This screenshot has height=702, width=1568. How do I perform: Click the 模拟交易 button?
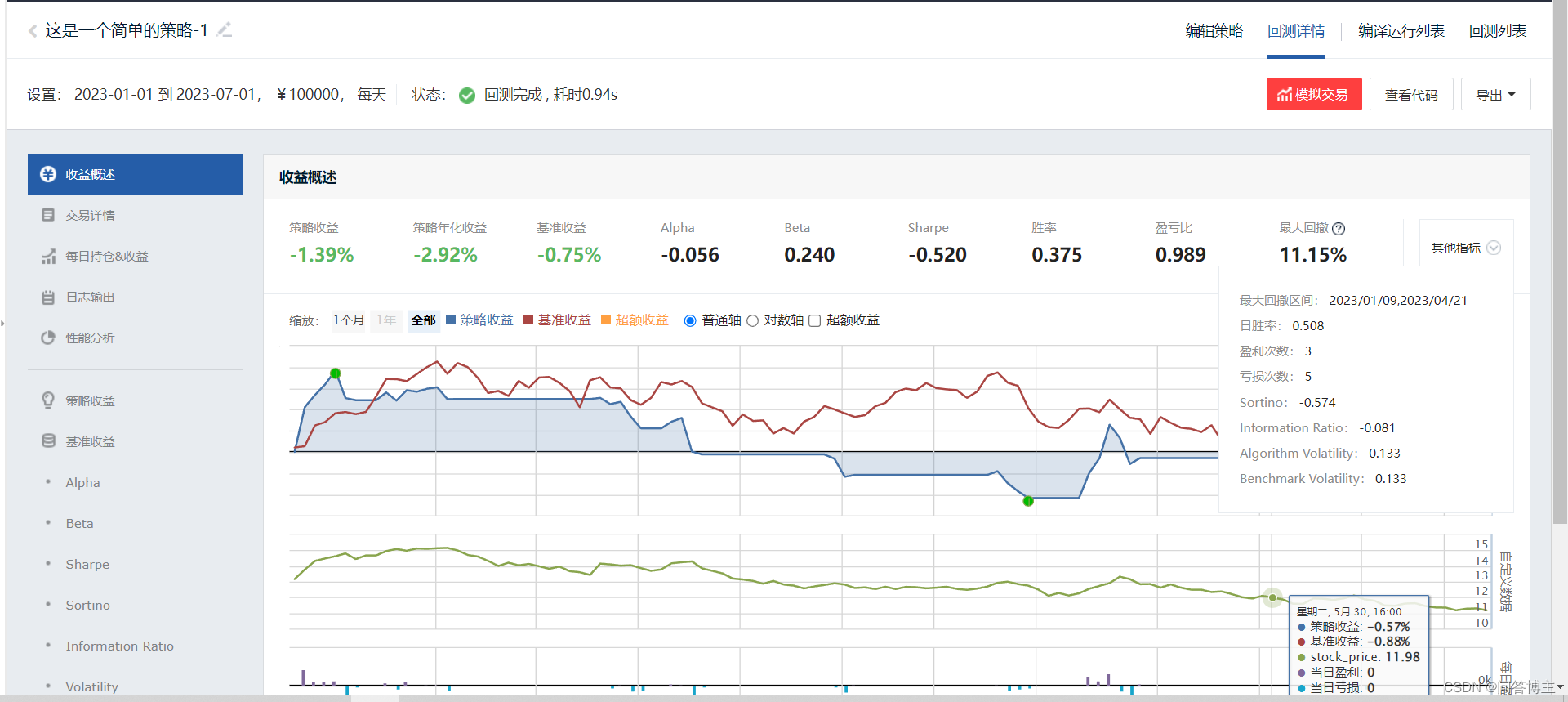1314,94
